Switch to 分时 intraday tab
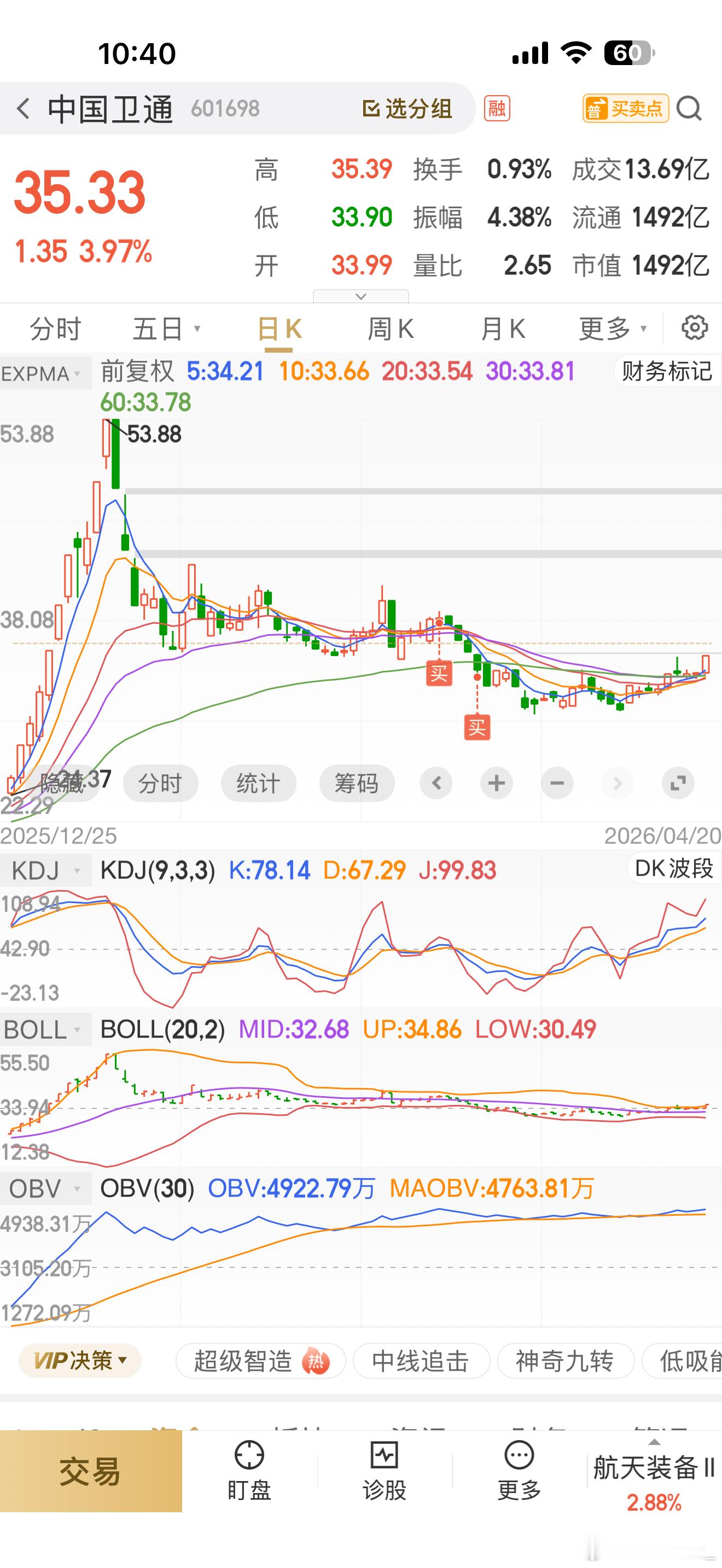 55,329
